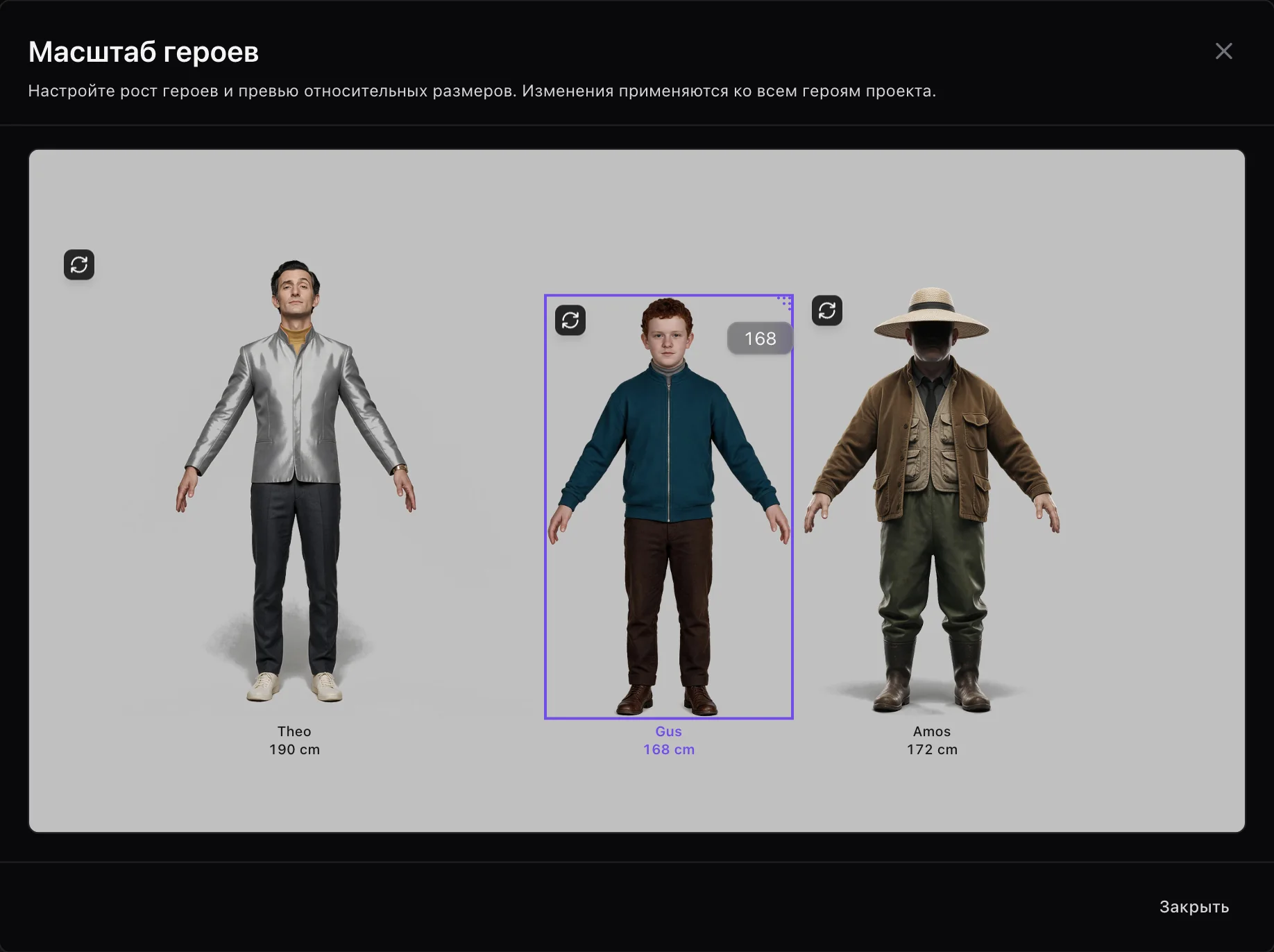The width and height of the screenshot is (1274, 952).
Task: Click the 168 cm height label
Action: [x=669, y=749]
